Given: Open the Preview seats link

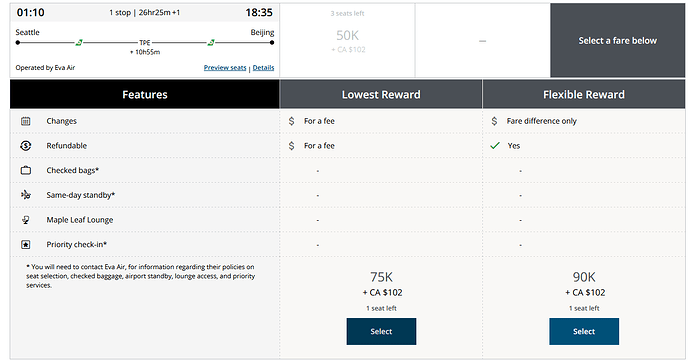Looking at the screenshot, I should point(225,68).
